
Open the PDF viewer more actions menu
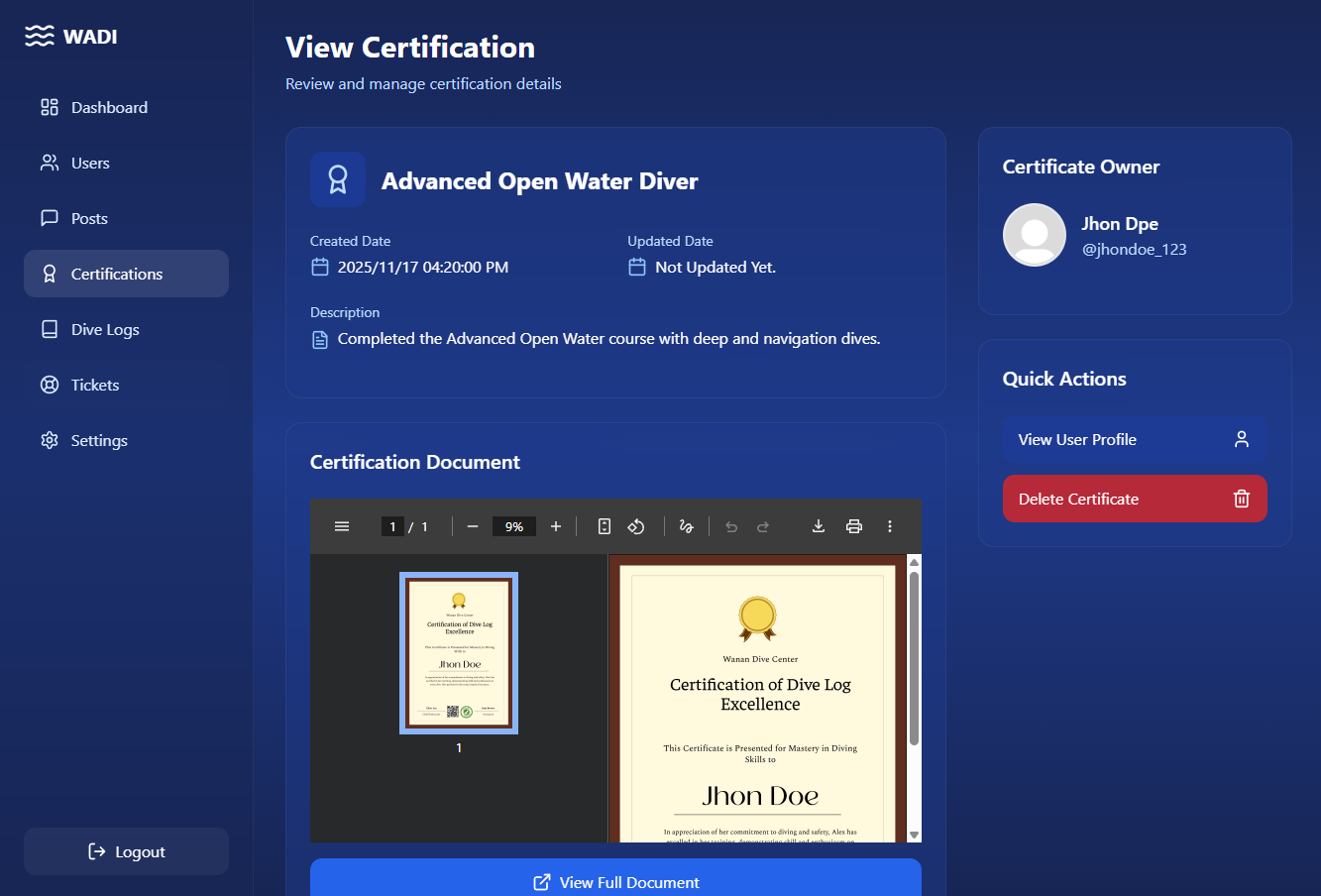click(x=890, y=526)
